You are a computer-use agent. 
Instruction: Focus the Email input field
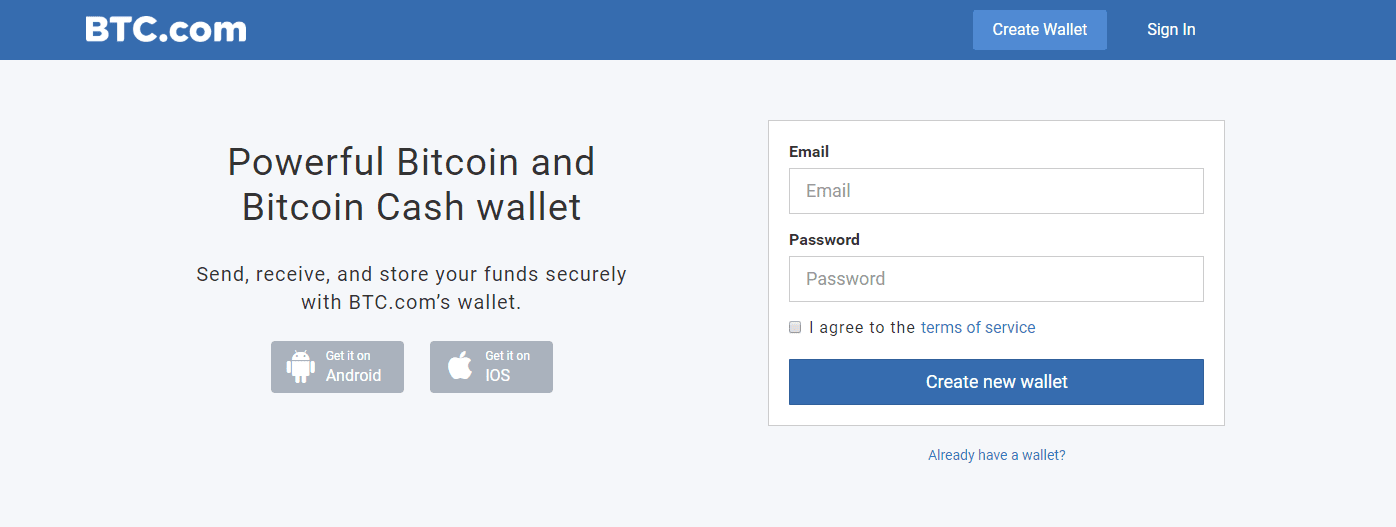[x=995, y=191]
